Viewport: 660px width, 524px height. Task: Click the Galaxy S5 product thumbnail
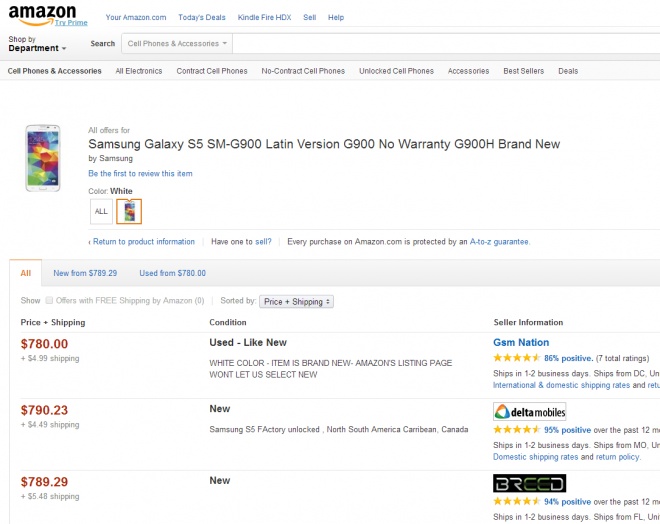(x=43, y=158)
